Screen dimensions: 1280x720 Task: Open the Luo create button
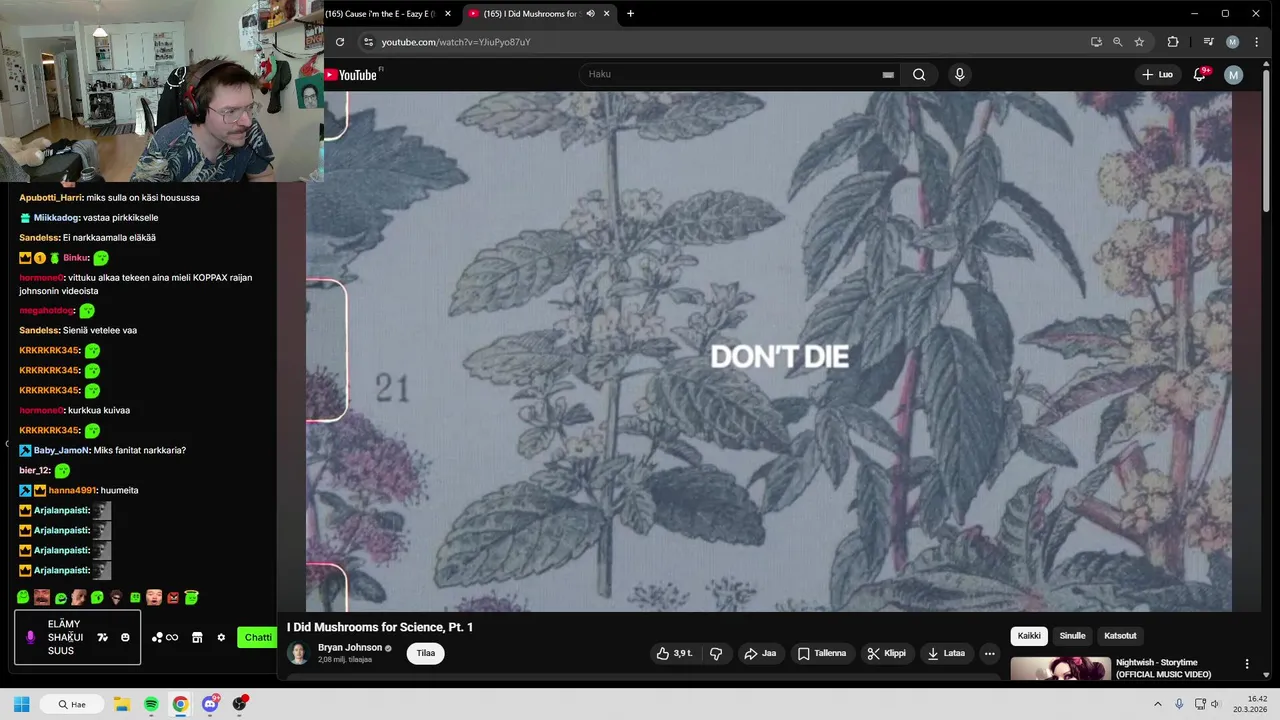(x=1158, y=74)
